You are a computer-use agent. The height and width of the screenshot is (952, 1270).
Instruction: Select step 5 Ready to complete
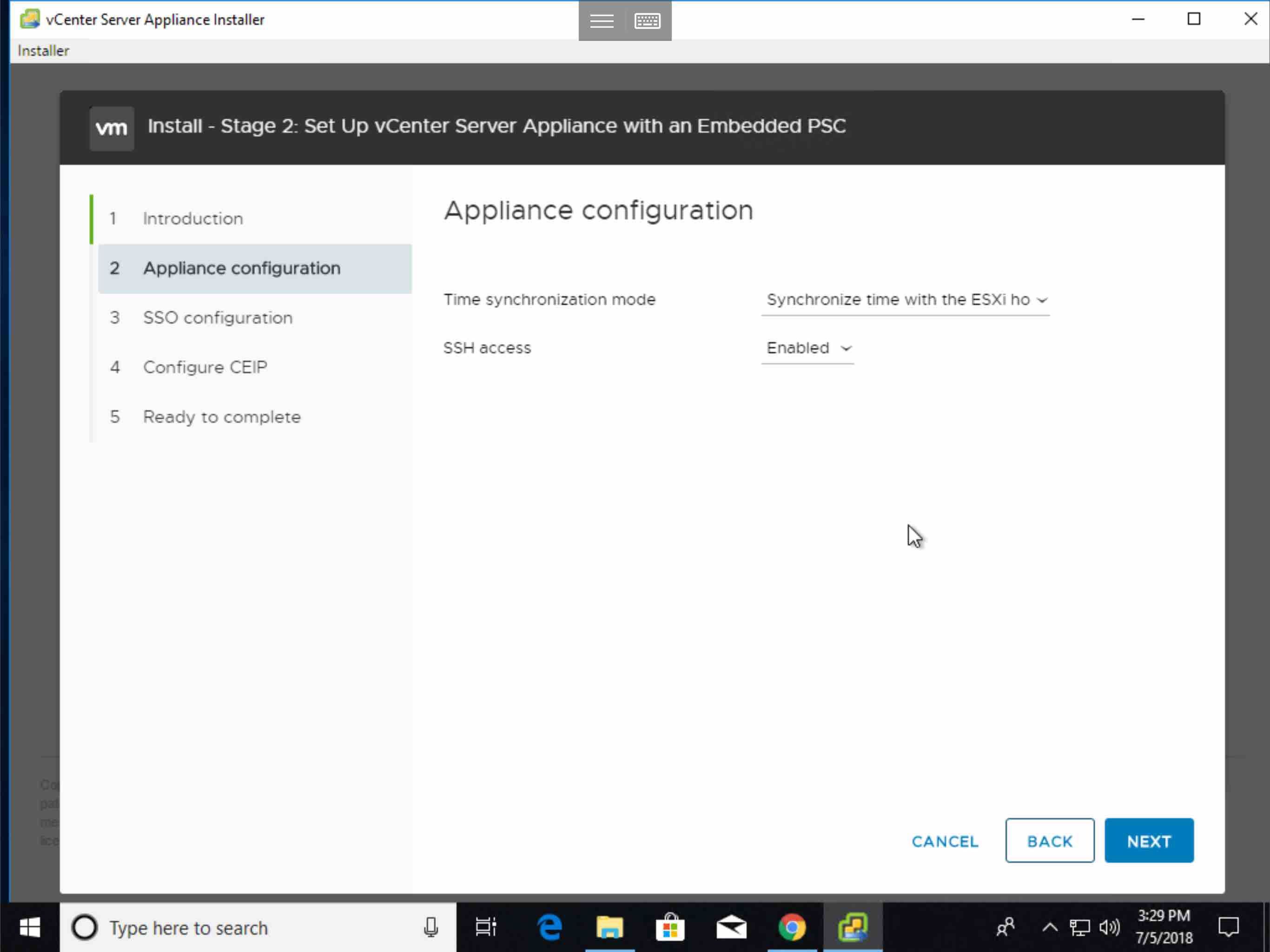pos(254,417)
